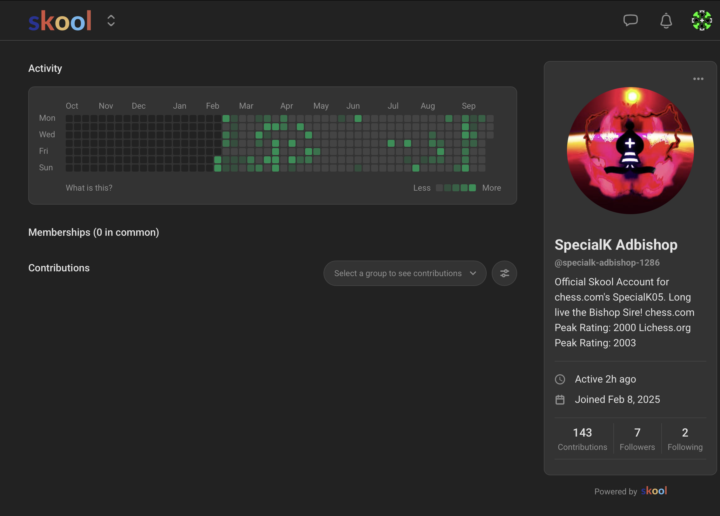
Task: Click the calendar icon beside Joined date
Action: 560,400
